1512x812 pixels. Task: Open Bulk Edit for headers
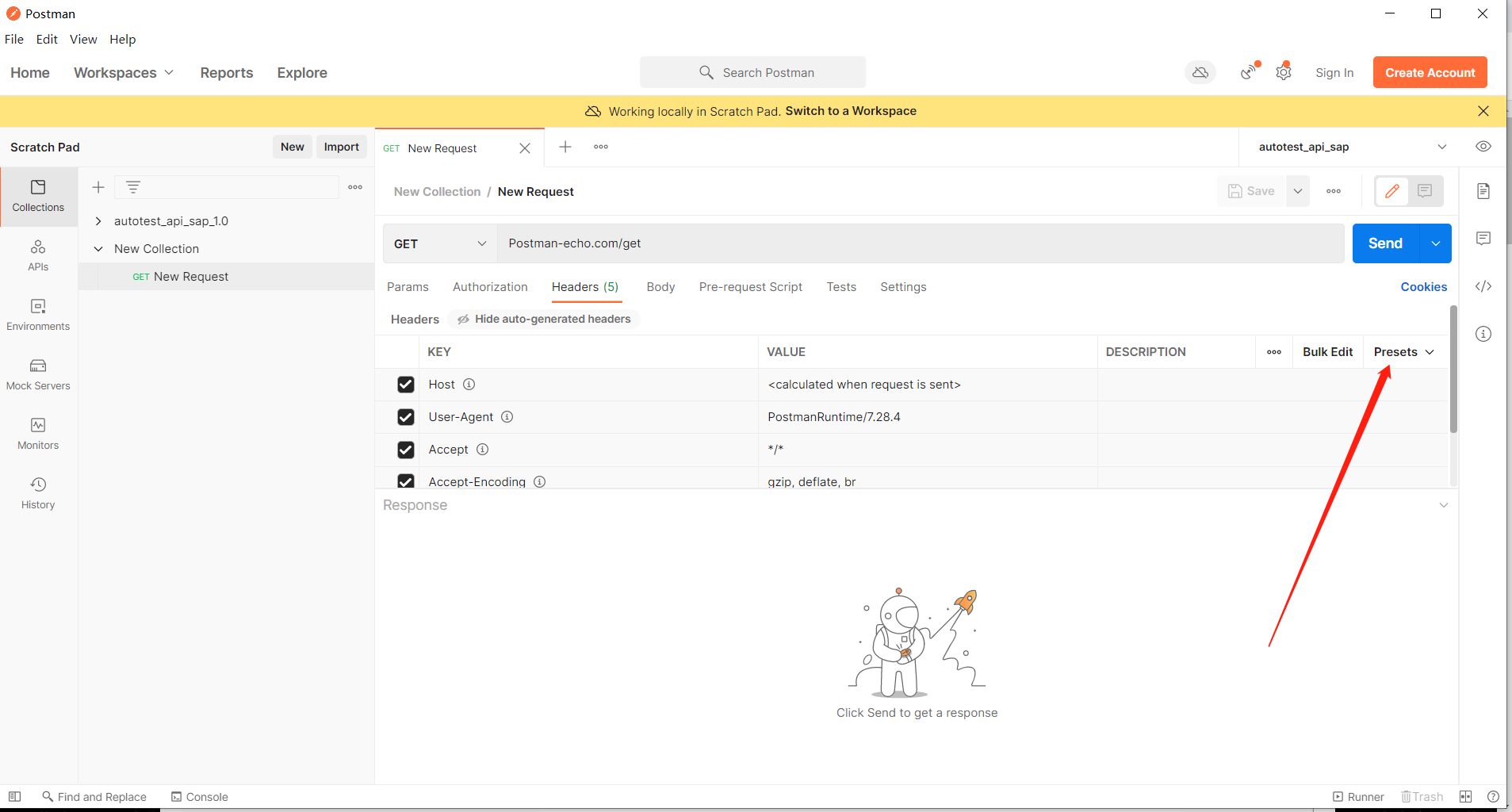click(x=1327, y=352)
